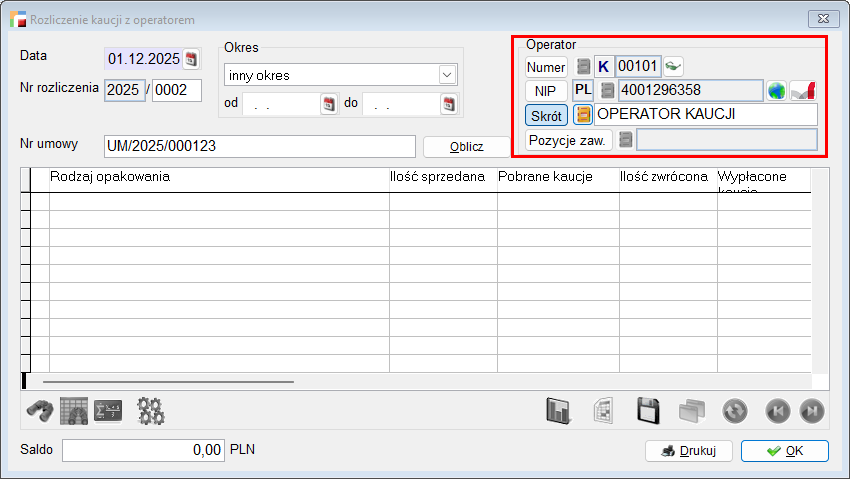Click the glasses preview icon beside operator number
This screenshot has height=479, width=850.
pyautogui.click(x=674, y=67)
